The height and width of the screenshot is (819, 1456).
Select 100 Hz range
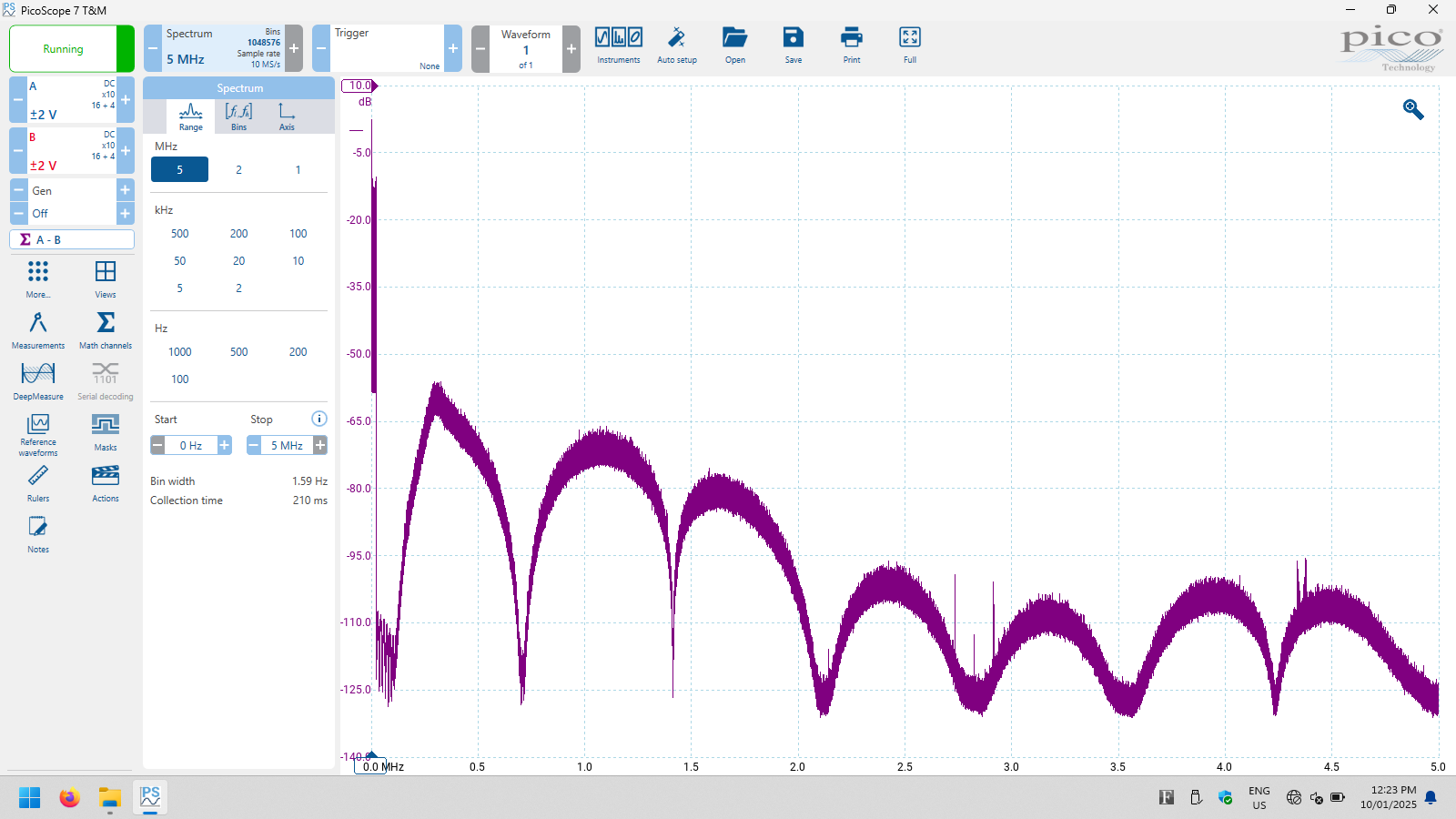point(179,379)
